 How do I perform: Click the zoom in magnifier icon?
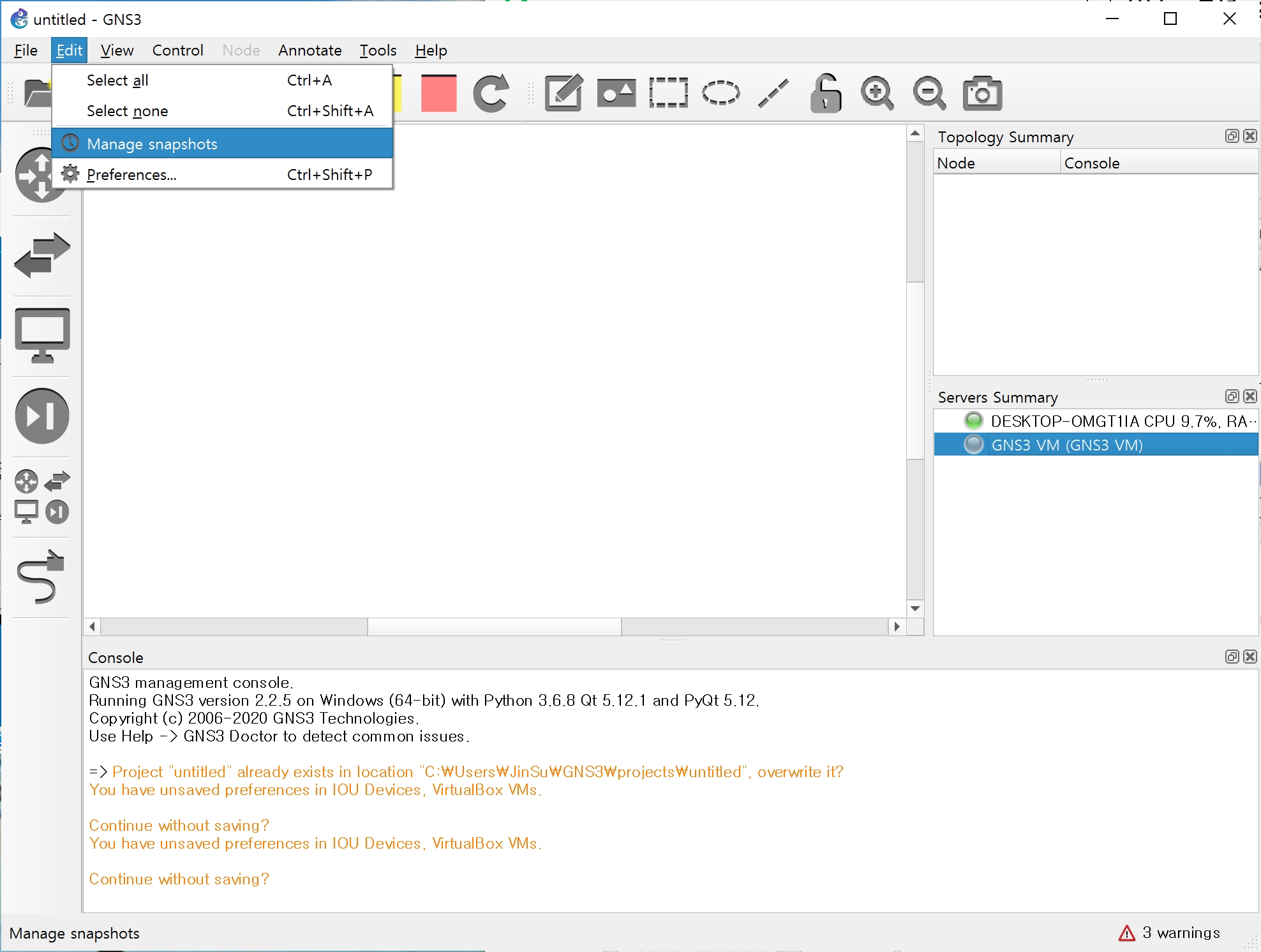[877, 93]
